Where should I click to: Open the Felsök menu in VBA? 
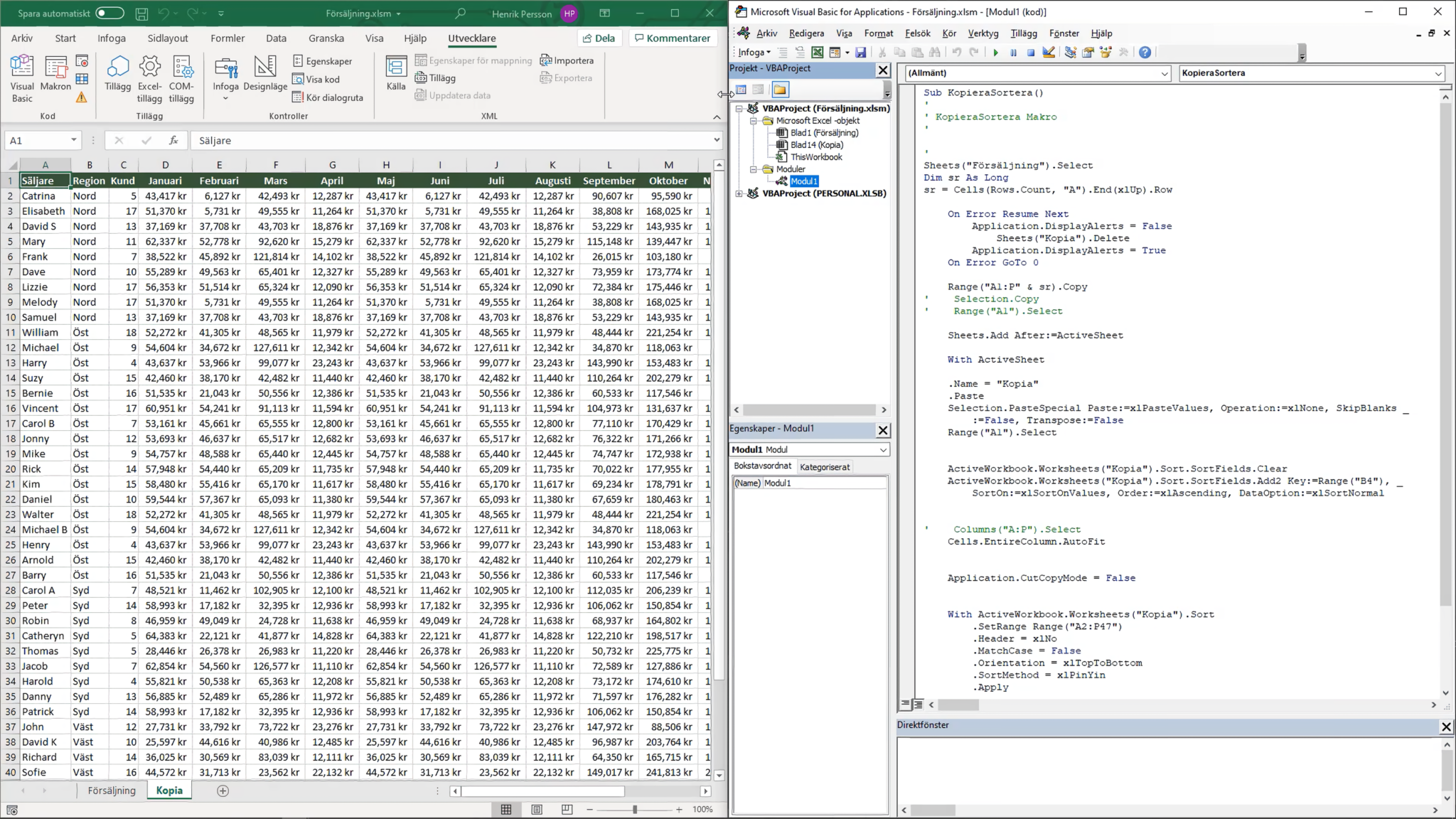(x=917, y=33)
